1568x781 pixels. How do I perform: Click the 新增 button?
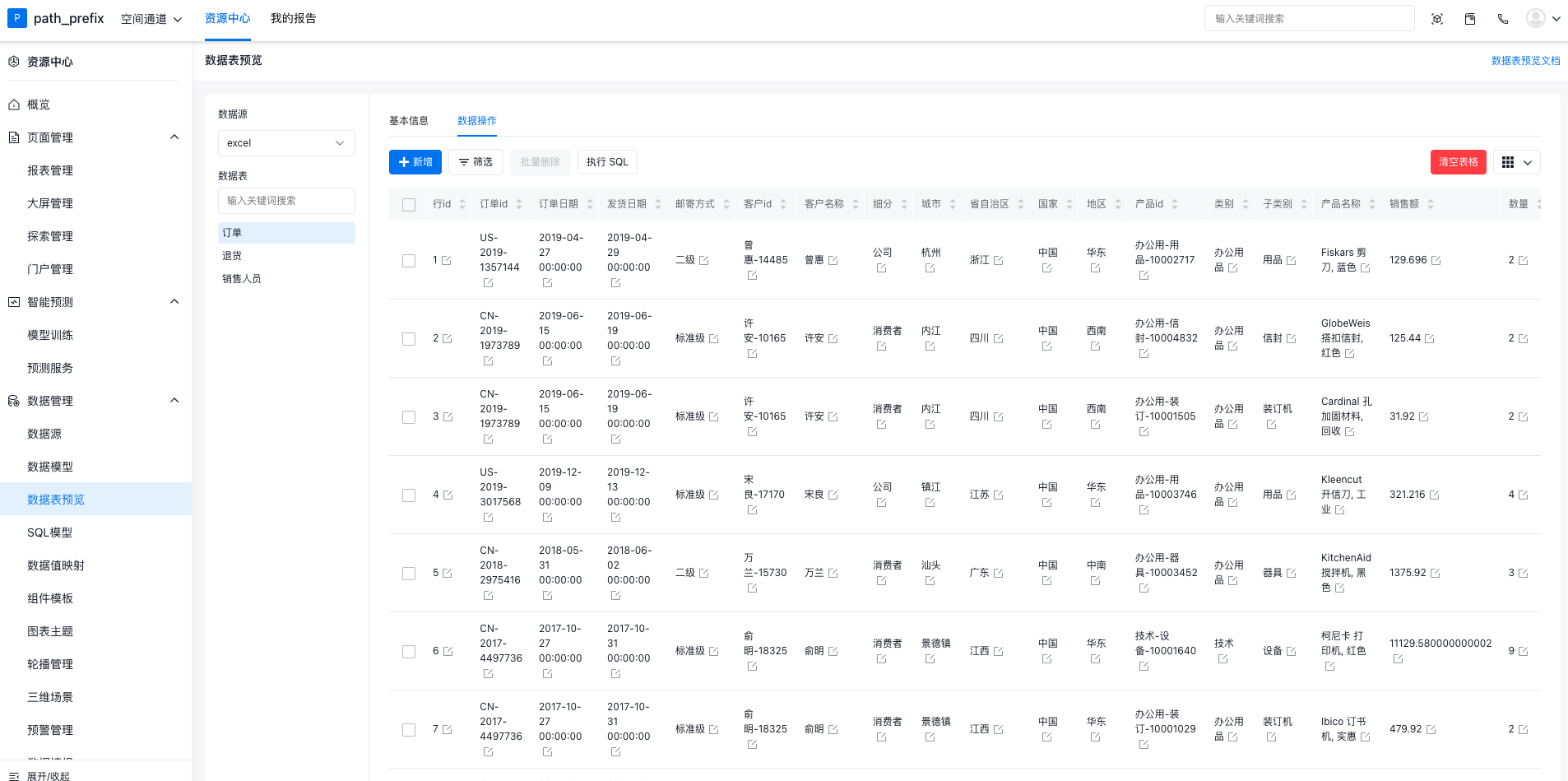[x=415, y=162]
